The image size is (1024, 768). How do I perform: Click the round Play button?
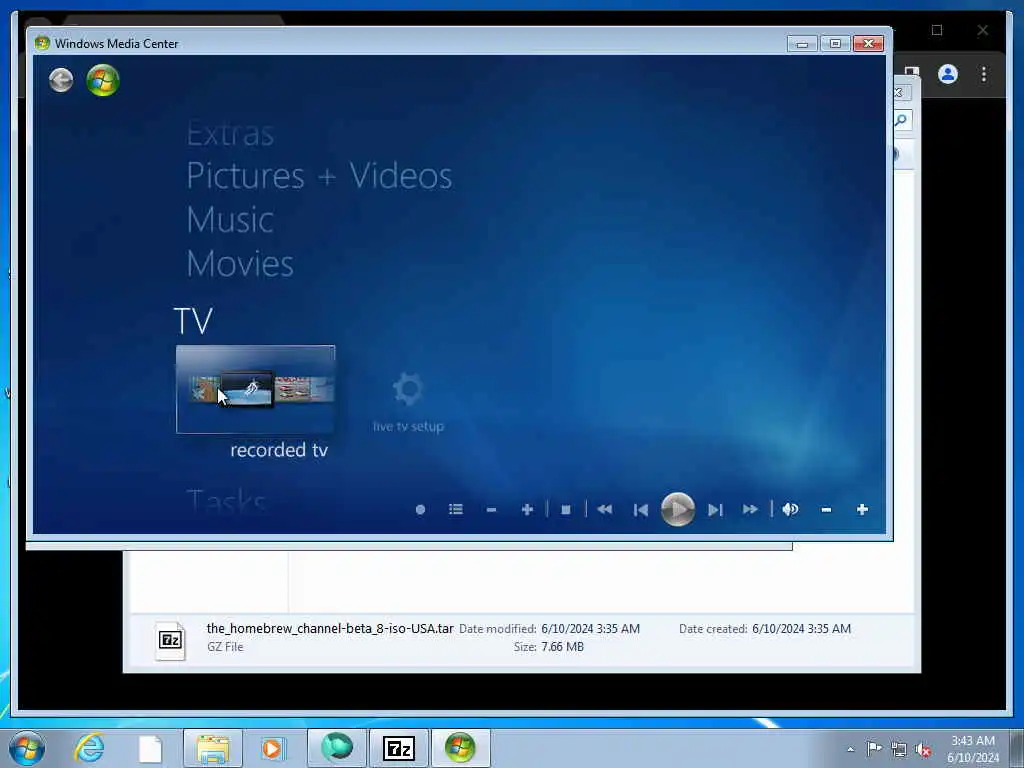677,509
